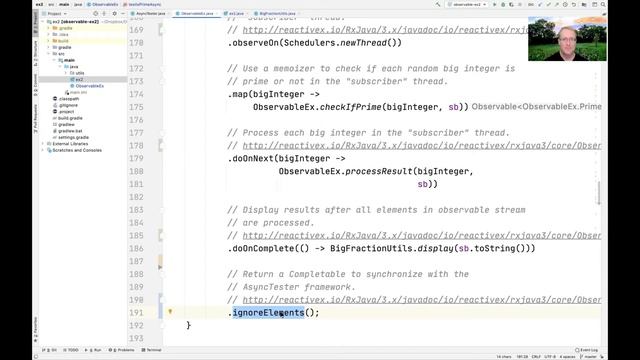Toggle the Project tool window side tab

pyautogui.click(x=36, y=22)
